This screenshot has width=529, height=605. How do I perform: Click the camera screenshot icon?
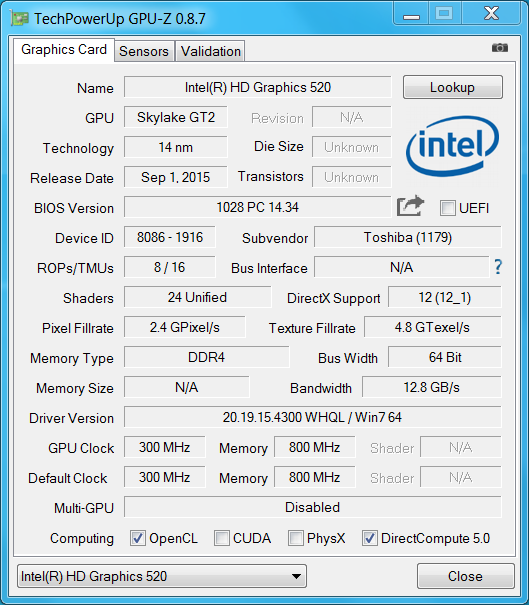[x=500, y=48]
